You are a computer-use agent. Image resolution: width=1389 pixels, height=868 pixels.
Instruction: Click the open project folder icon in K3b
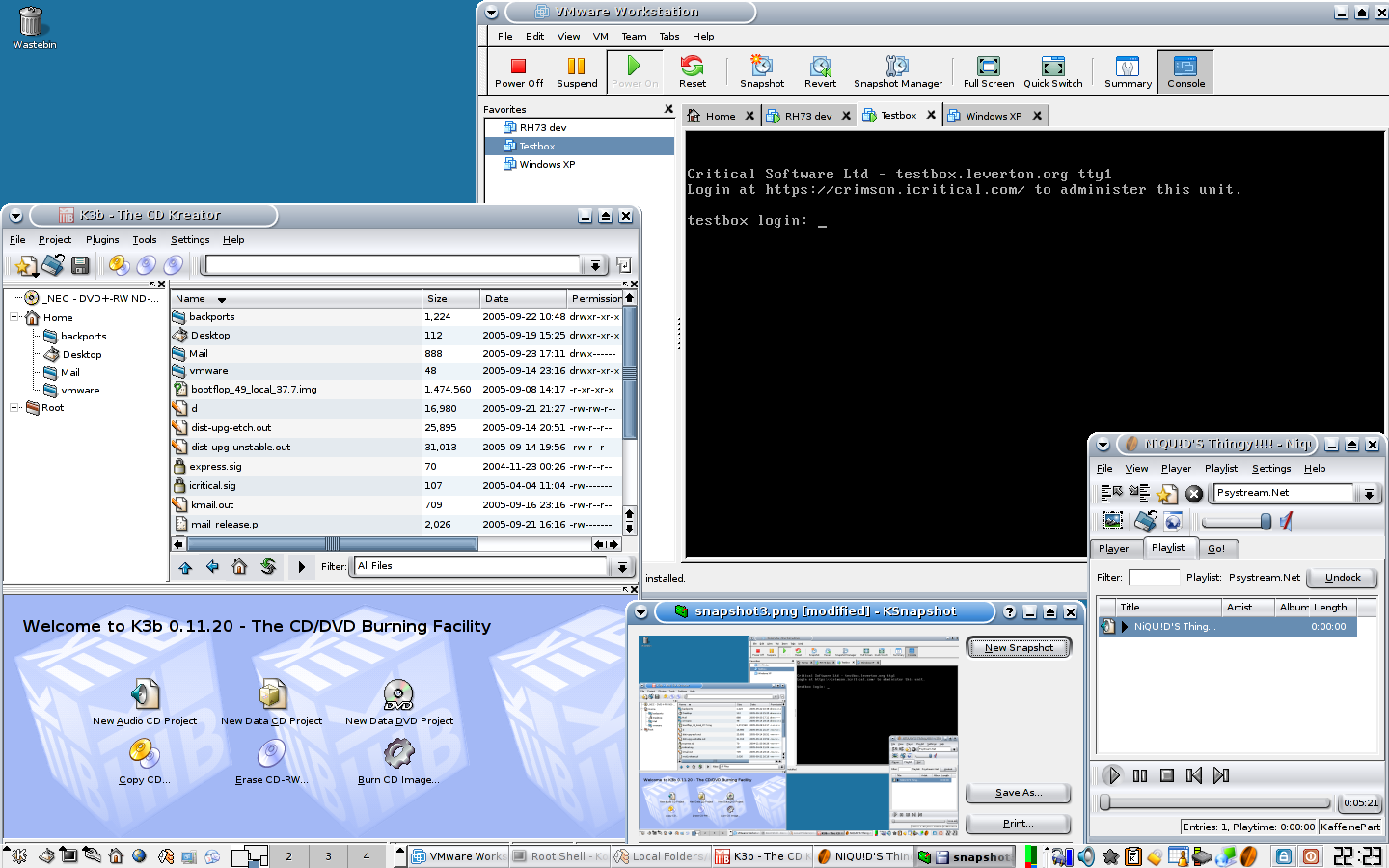[53, 264]
